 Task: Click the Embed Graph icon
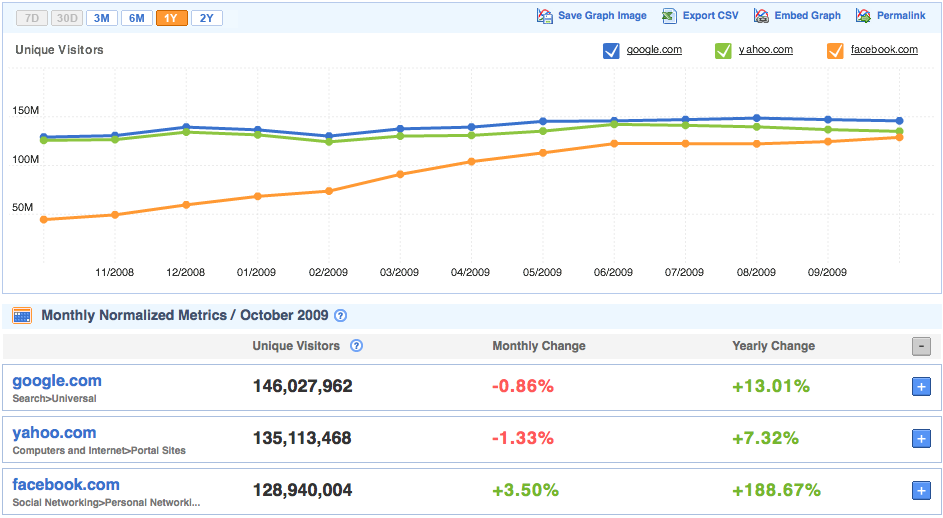(761, 16)
